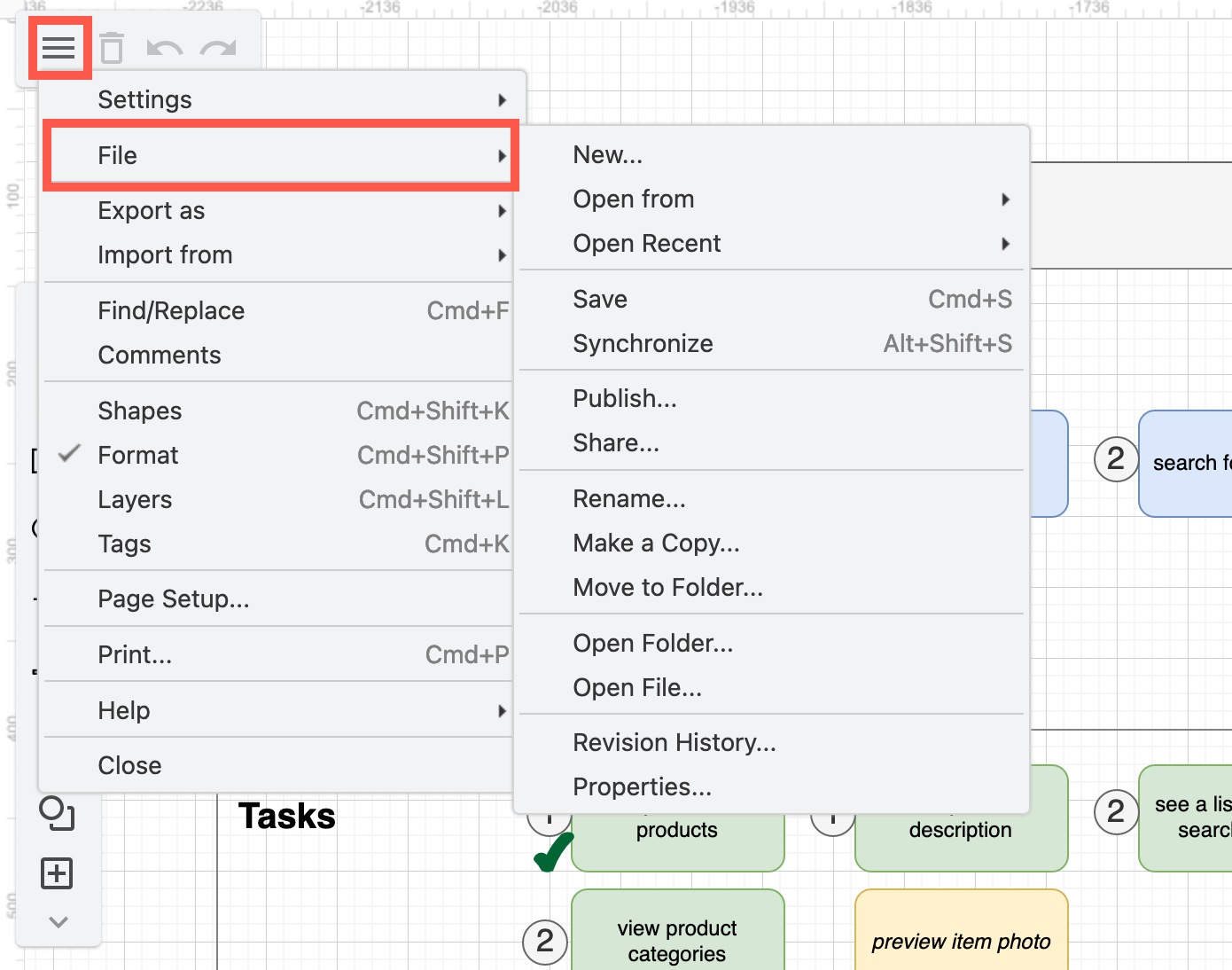Expand the Settings submenu arrow

point(503,99)
